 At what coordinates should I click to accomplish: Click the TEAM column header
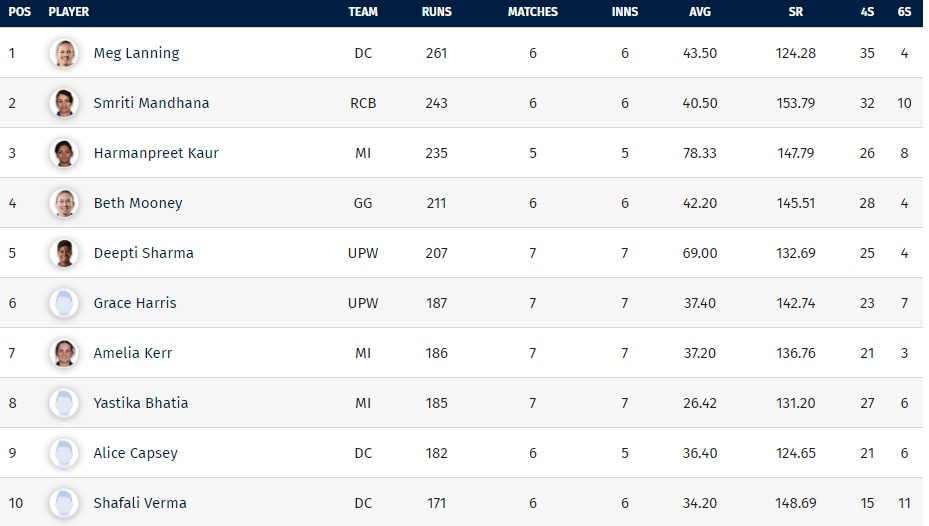pos(363,12)
